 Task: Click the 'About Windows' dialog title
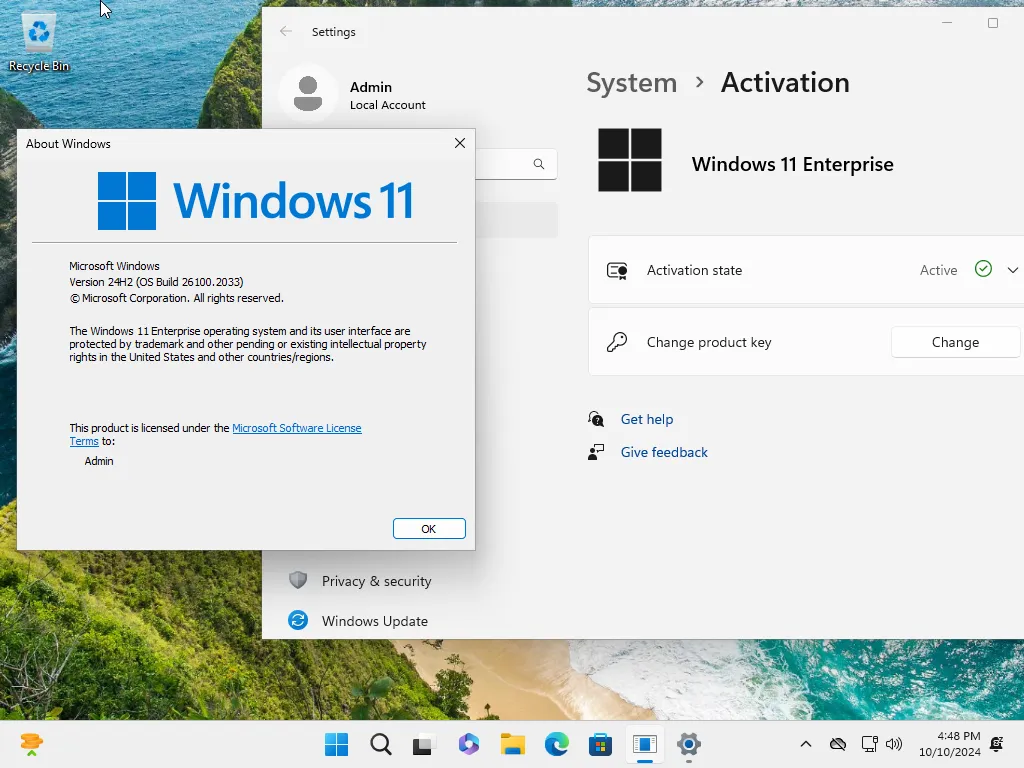[x=68, y=144]
